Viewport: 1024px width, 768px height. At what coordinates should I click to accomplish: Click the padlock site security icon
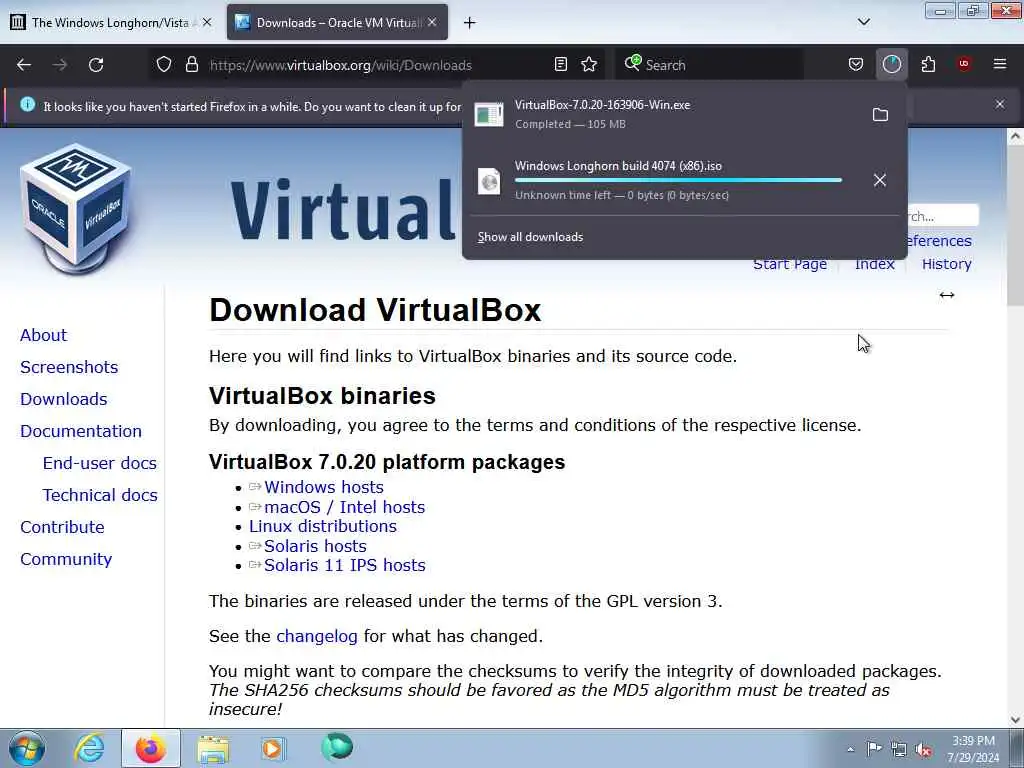pos(191,65)
